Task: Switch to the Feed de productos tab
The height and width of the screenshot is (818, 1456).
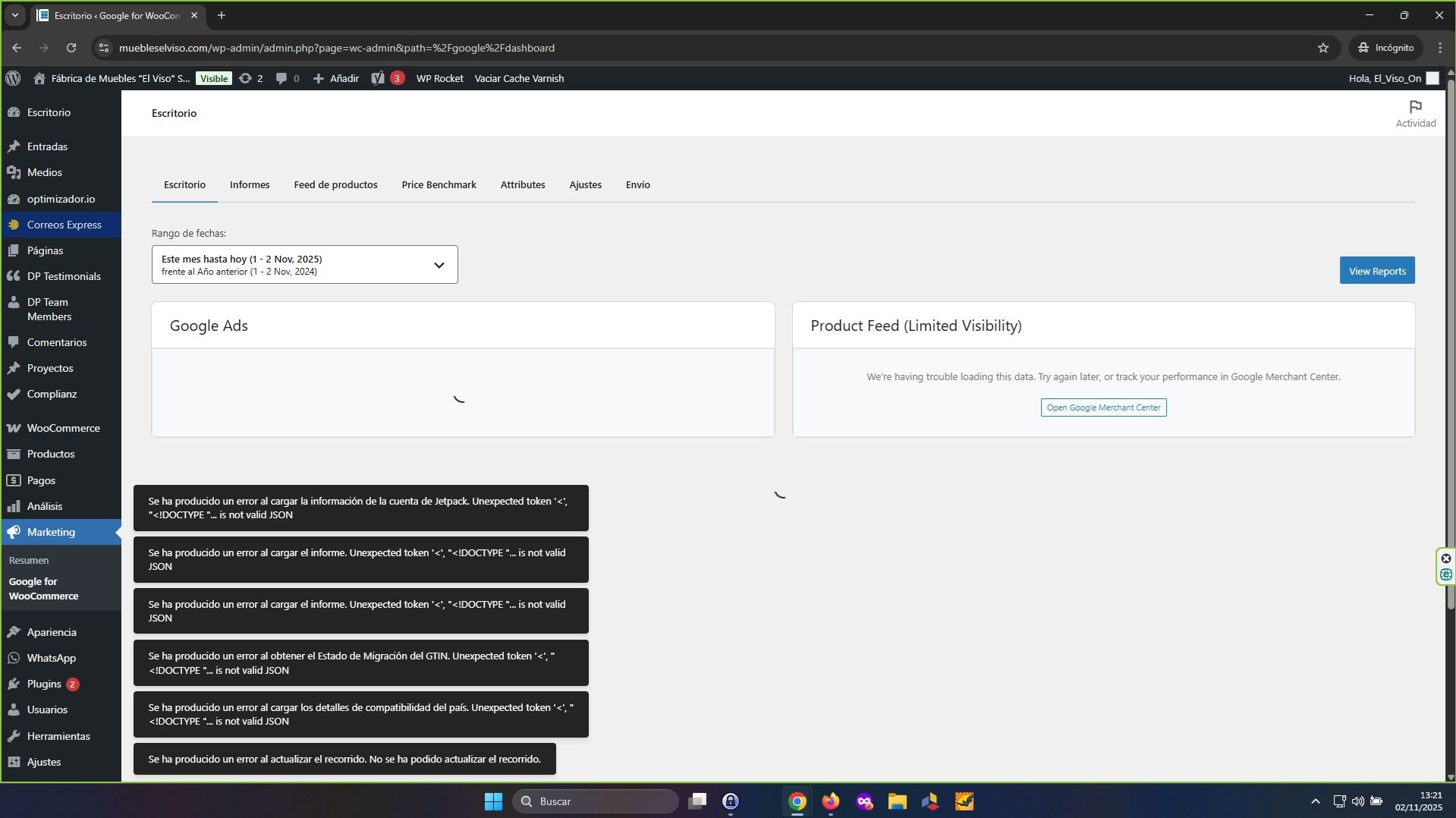Action: pyautogui.click(x=335, y=185)
